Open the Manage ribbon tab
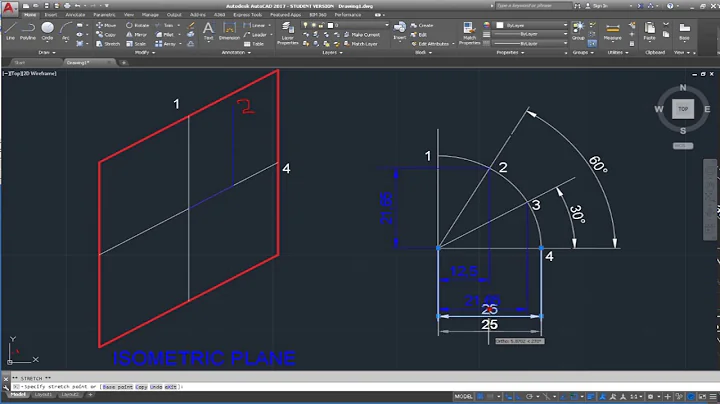Screen dimensions: 720x404 150,15
